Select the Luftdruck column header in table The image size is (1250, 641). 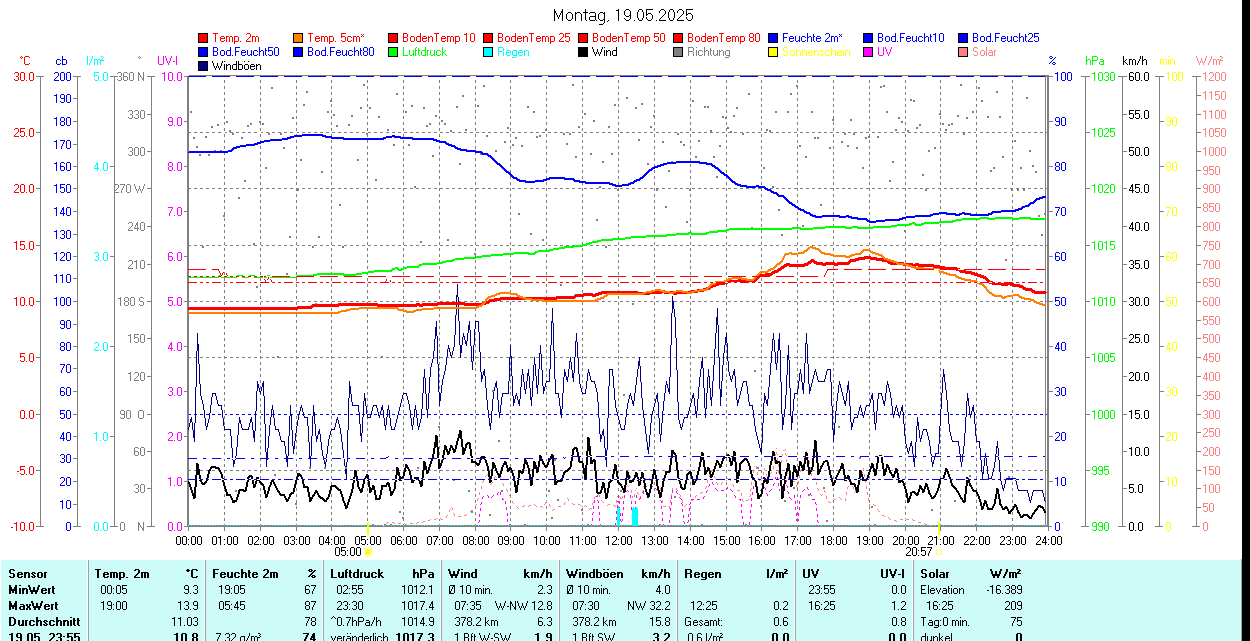tap(357, 574)
